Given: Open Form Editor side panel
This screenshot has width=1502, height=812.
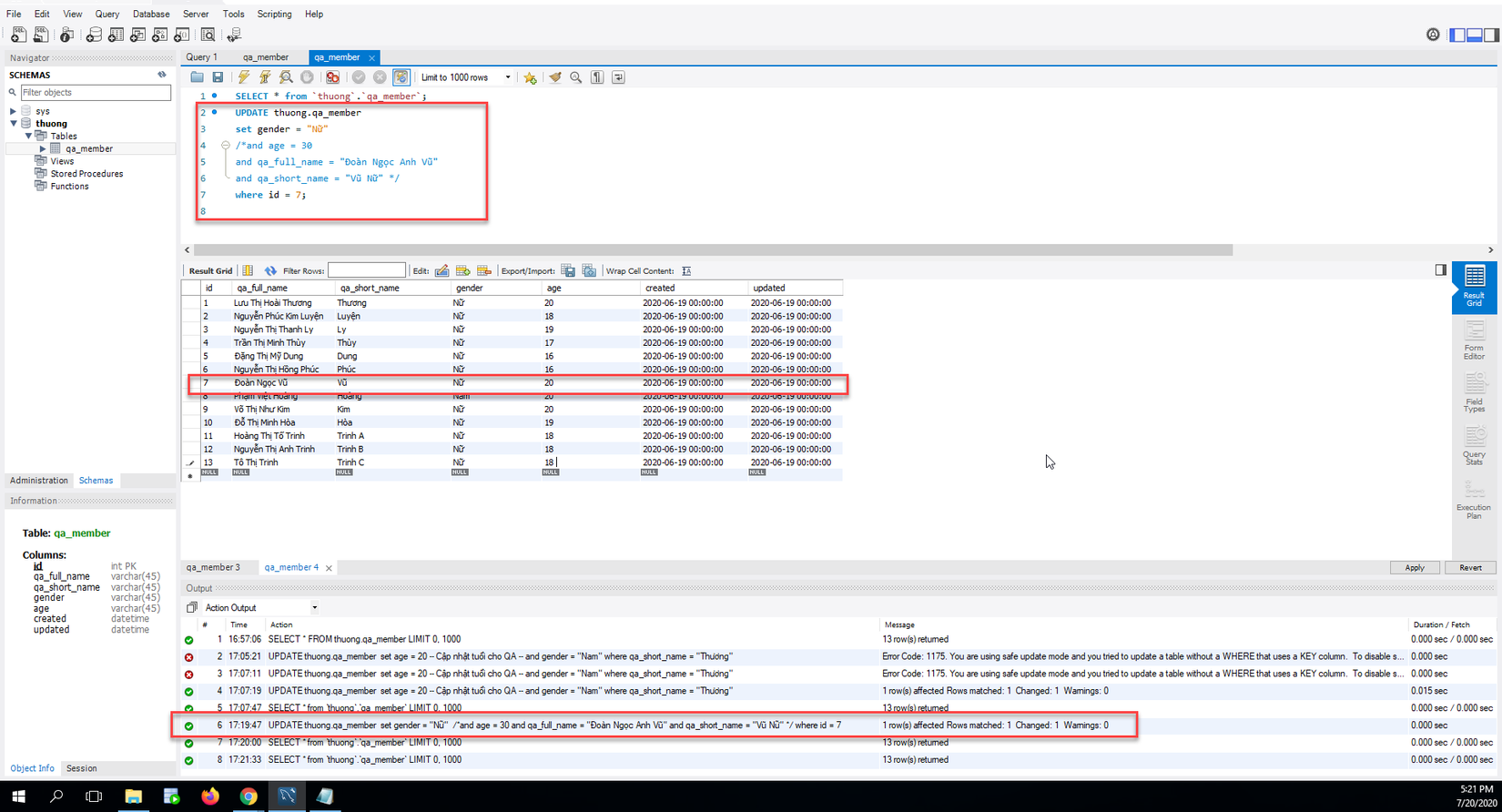Looking at the screenshot, I should (x=1474, y=340).
